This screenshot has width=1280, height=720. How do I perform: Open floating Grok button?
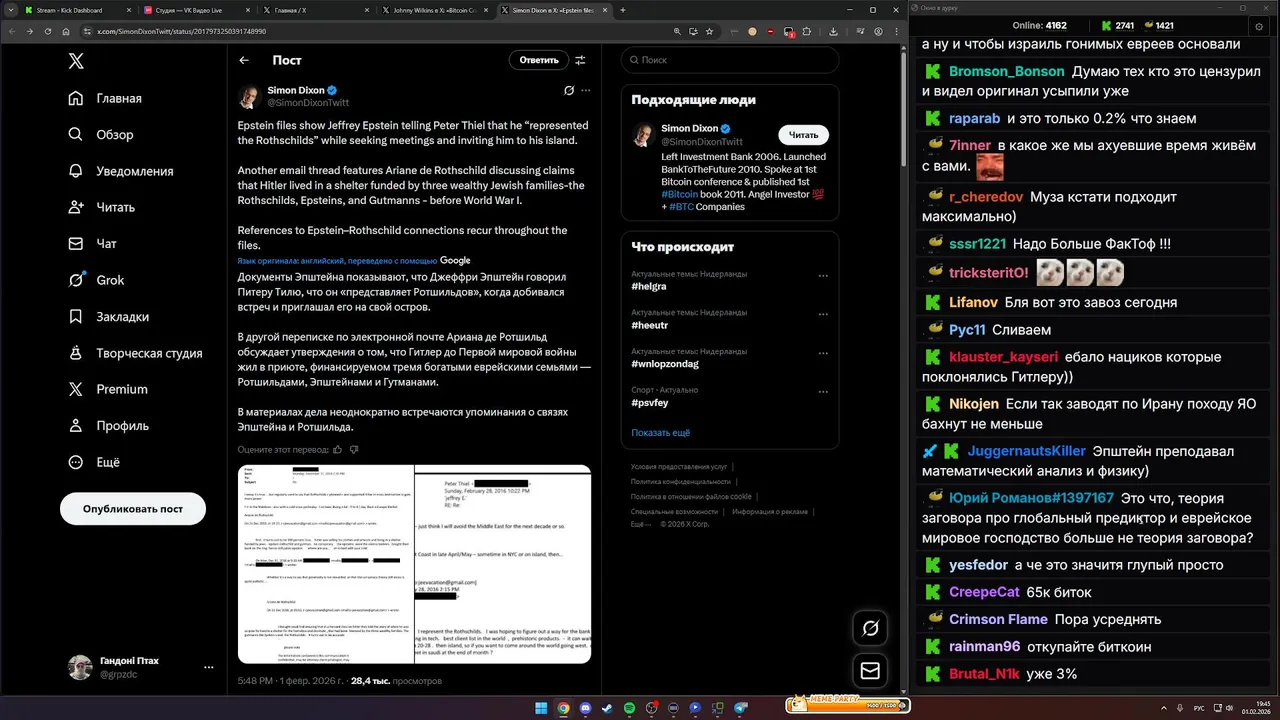pyautogui.click(x=870, y=628)
